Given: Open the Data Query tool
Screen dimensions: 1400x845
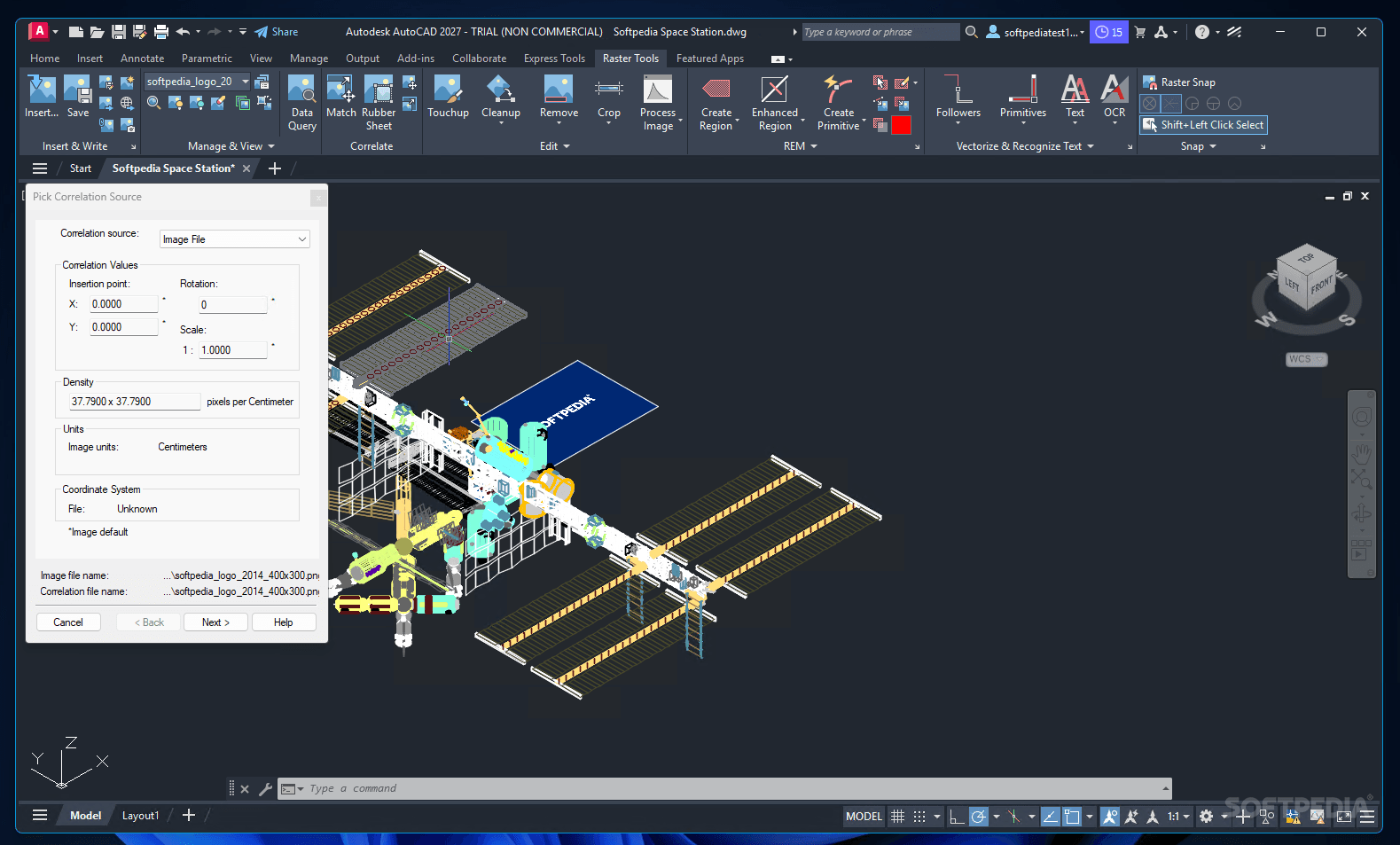Looking at the screenshot, I should pyautogui.click(x=302, y=103).
